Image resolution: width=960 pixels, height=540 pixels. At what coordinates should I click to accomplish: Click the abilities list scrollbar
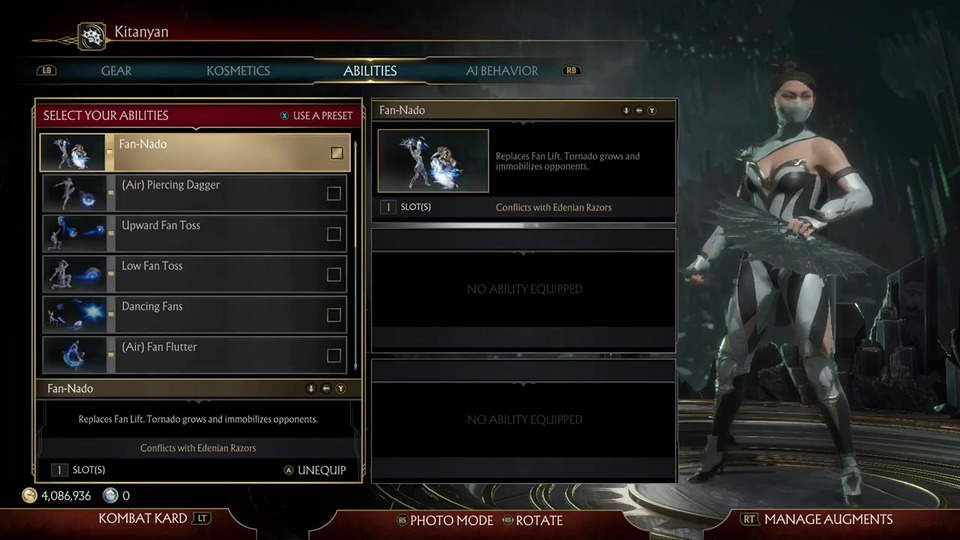click(356, 254)
